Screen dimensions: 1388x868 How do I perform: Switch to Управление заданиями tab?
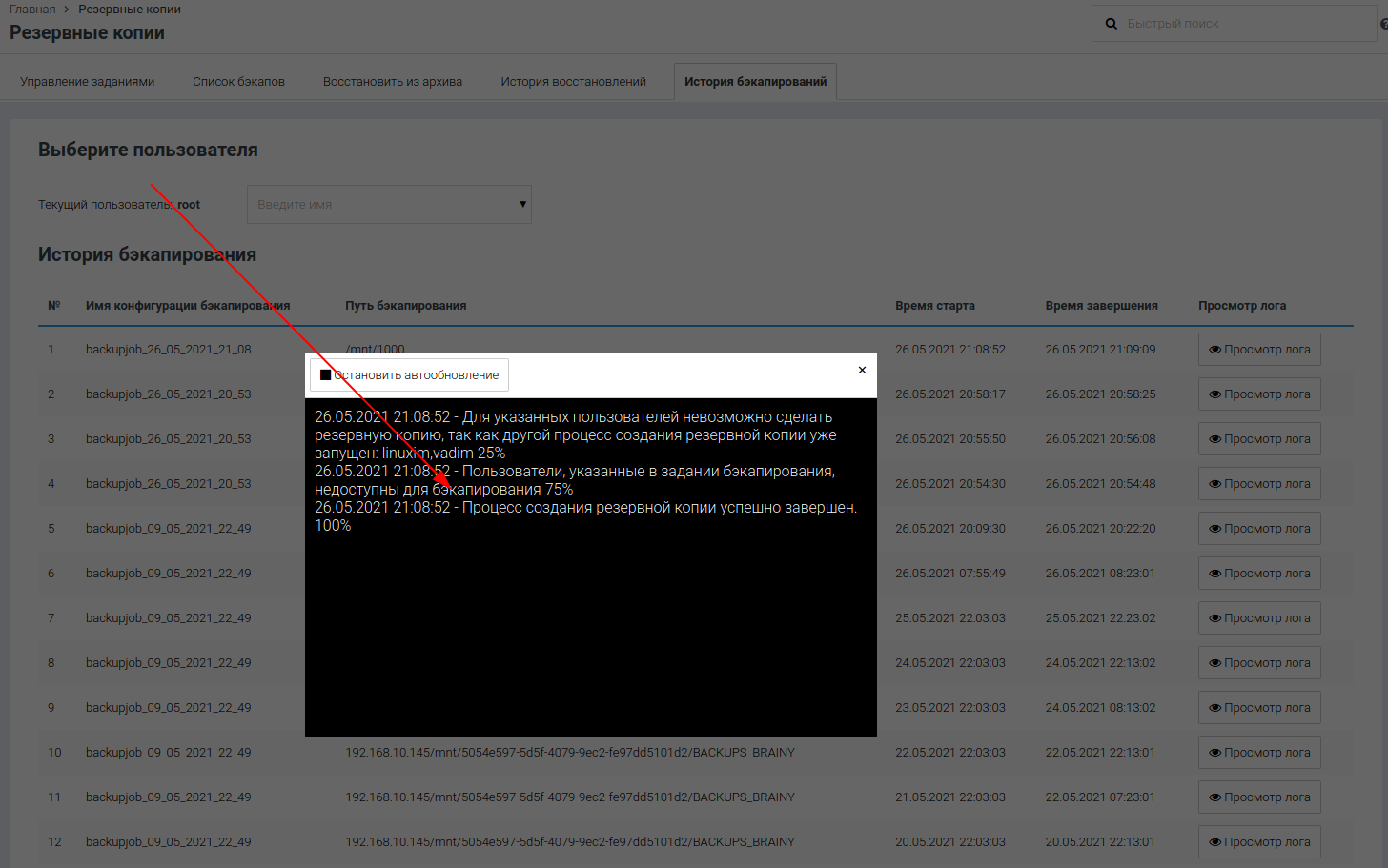pos(87,82)
